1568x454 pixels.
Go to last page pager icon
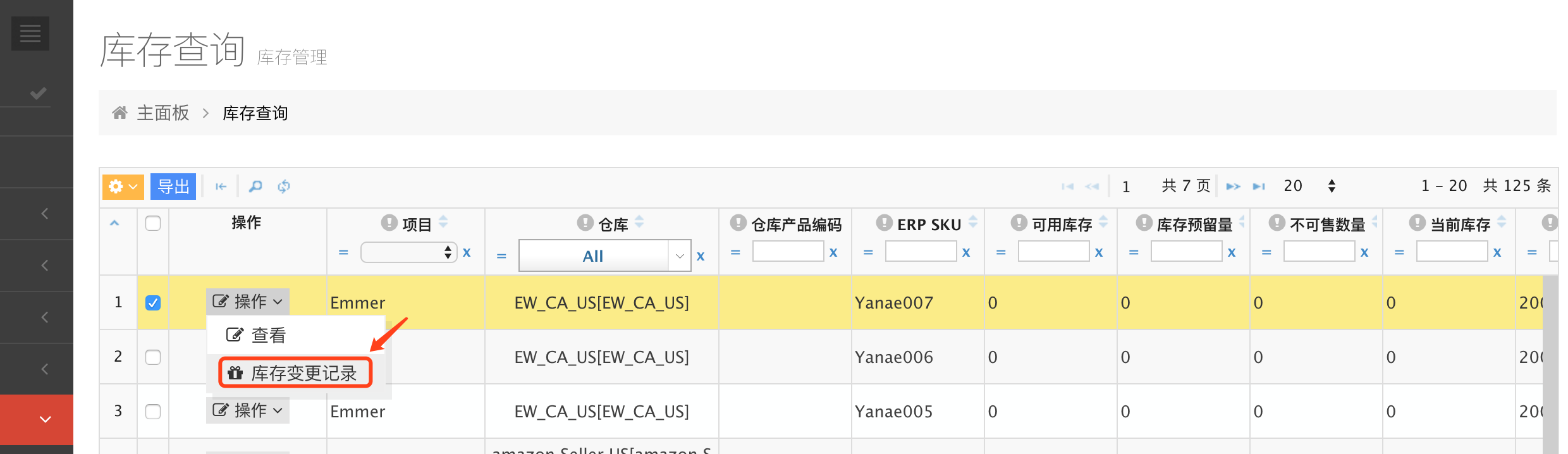1259,187
